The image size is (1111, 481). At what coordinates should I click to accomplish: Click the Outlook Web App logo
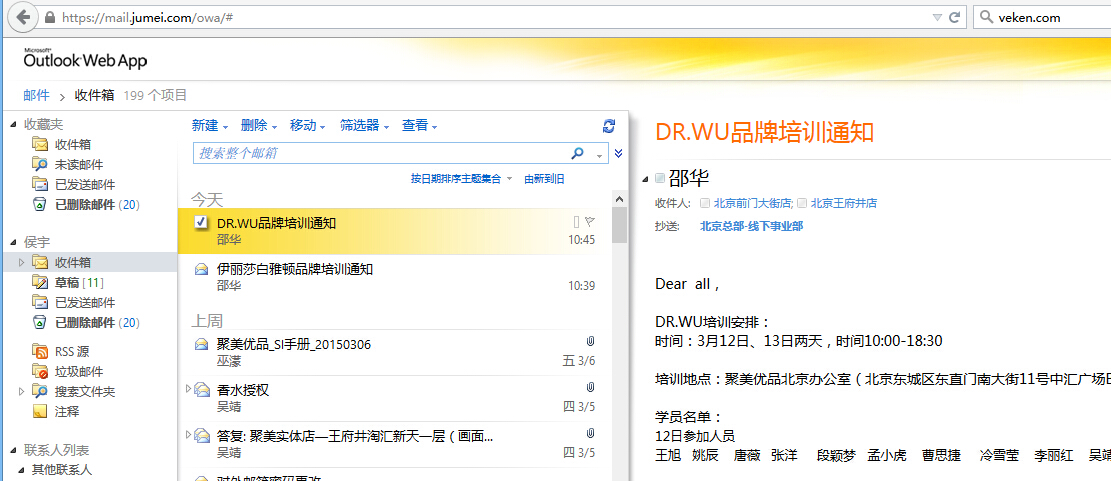pyautogui.click(x=85, y=59)
